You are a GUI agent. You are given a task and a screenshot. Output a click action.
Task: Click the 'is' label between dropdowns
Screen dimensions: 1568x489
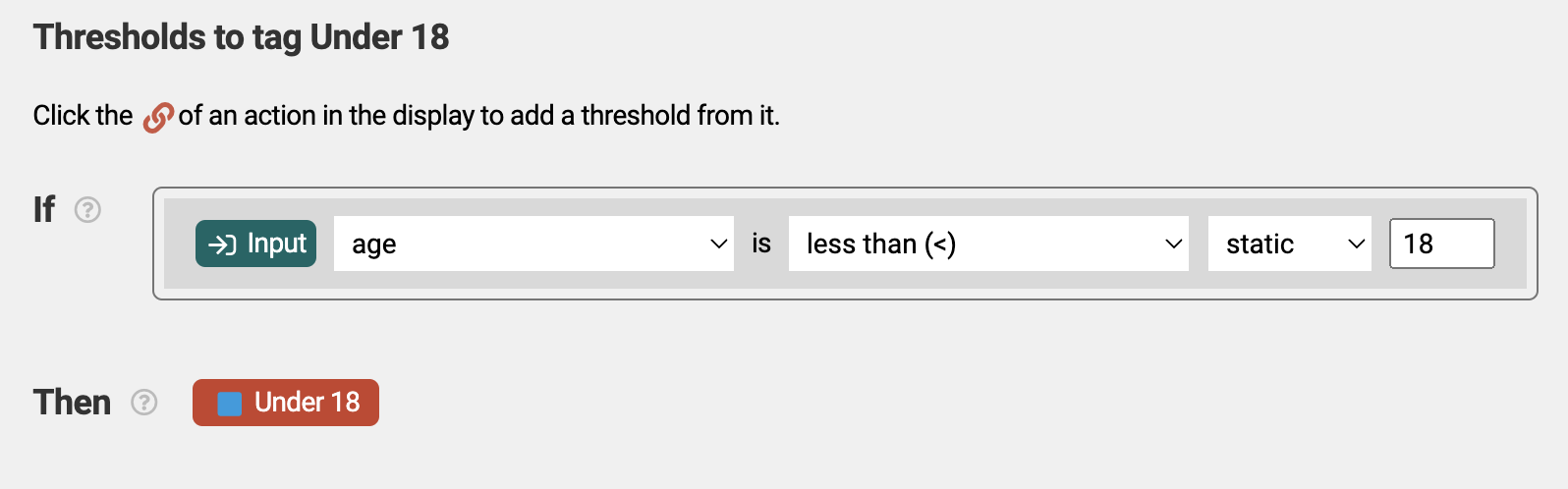(761, 244)
